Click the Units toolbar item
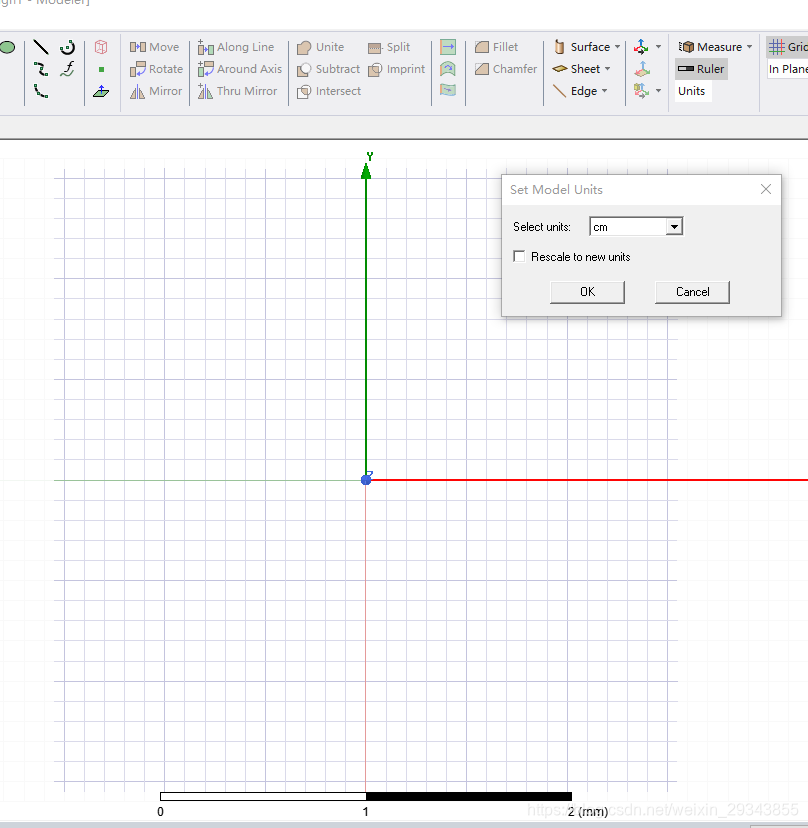This screenshot has width=808, height=828. [x=692, y=91]
